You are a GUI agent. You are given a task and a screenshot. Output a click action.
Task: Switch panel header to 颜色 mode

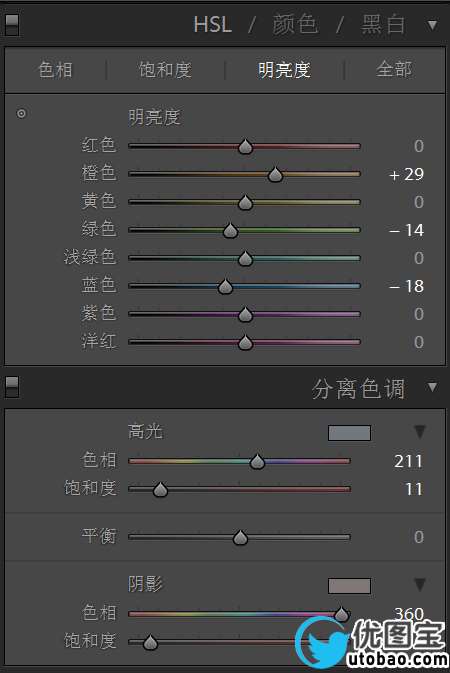pos(295,24)
